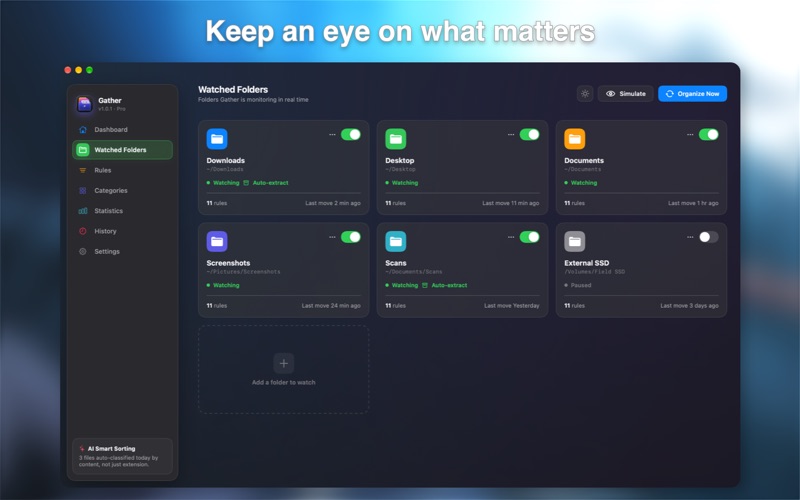The image size is (800, 500).
Task: Click the orange Documents folder icon
Action: (x=574, y=139)
